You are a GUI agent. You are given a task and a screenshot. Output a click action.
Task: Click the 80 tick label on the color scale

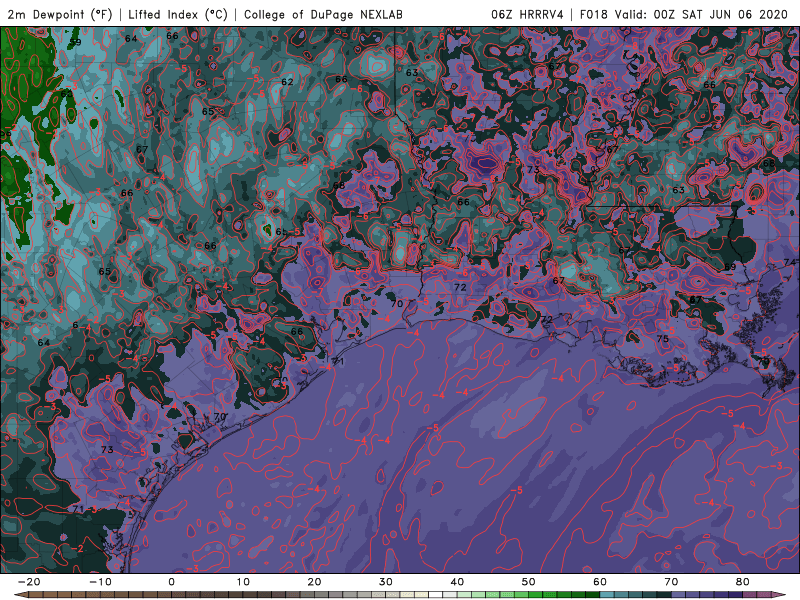tap(743, 582)
